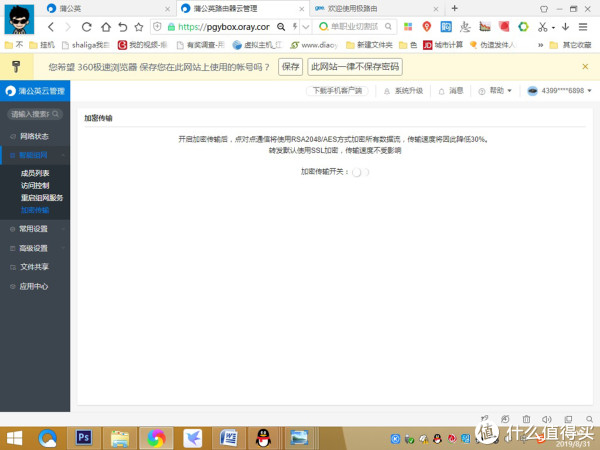The height and width of the screenshot is (450, 600).
Task: Bookmark this page with the star icon
Action: 139,27
